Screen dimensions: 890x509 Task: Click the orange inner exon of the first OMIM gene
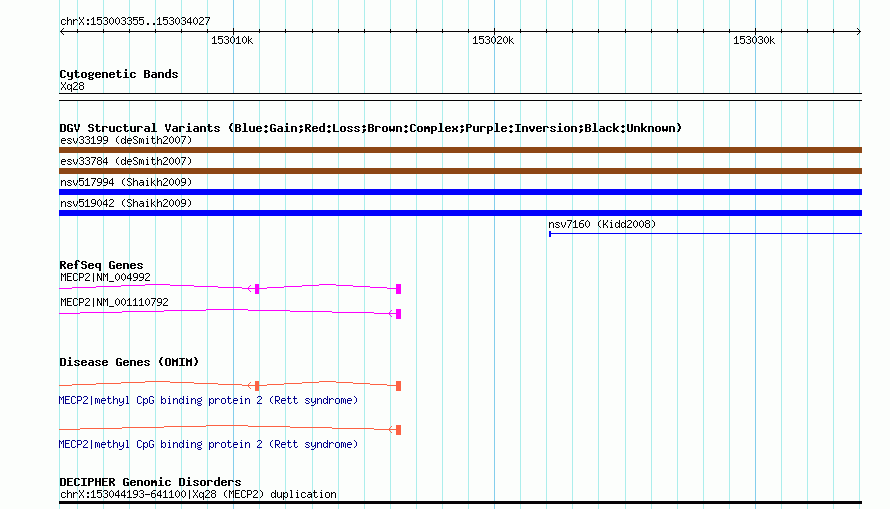pos(257,386)
